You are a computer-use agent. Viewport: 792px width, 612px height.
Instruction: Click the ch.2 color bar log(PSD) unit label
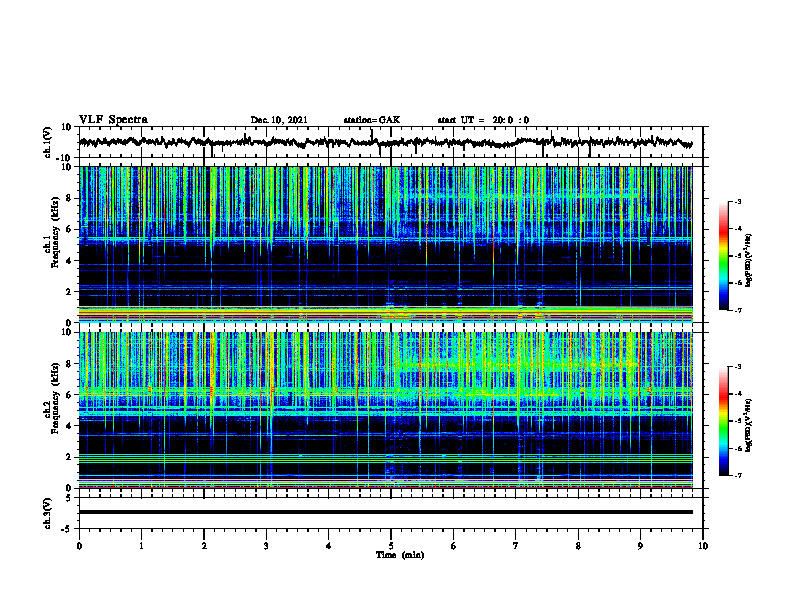[750, 426]
